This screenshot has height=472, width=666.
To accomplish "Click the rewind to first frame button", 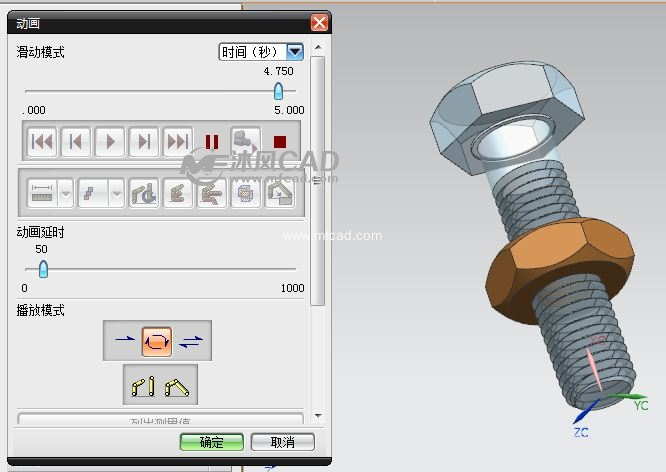I will pyautogui.click(x=41, y=142).
